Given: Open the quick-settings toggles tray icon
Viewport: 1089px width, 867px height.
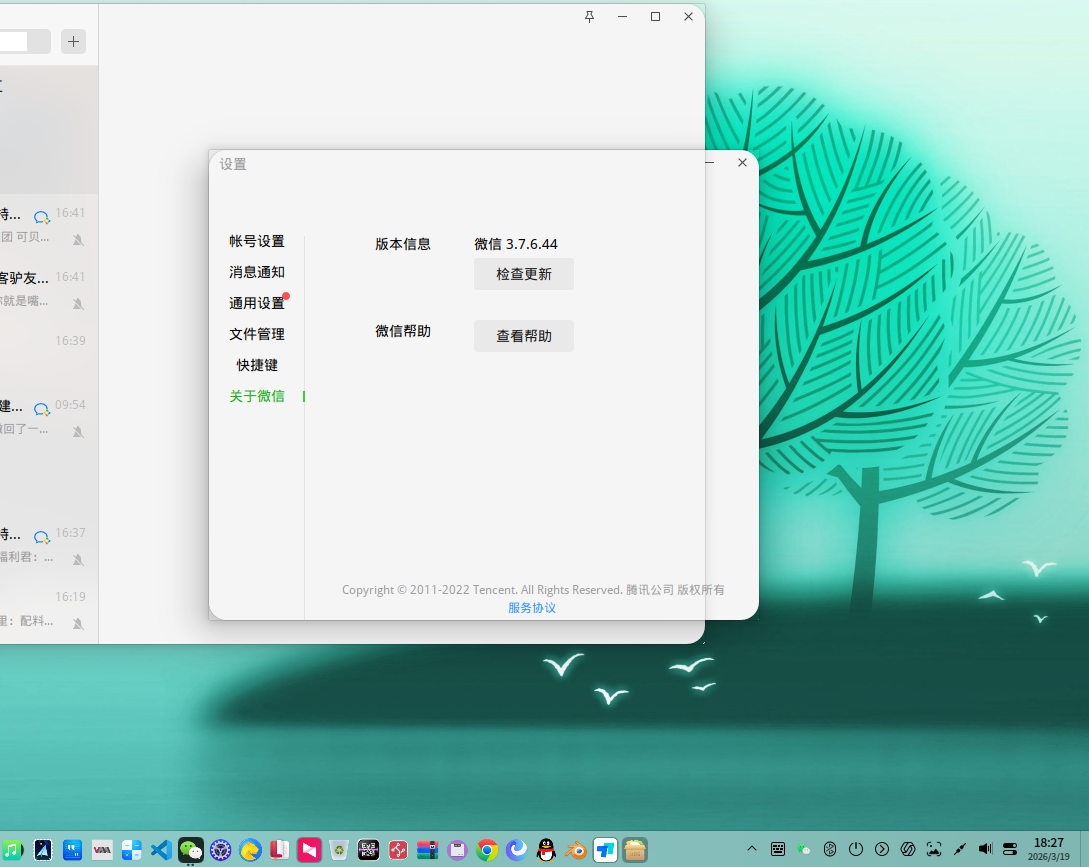Looking at the screenshot, I should pyautogui.click(x=1011, y=849).
